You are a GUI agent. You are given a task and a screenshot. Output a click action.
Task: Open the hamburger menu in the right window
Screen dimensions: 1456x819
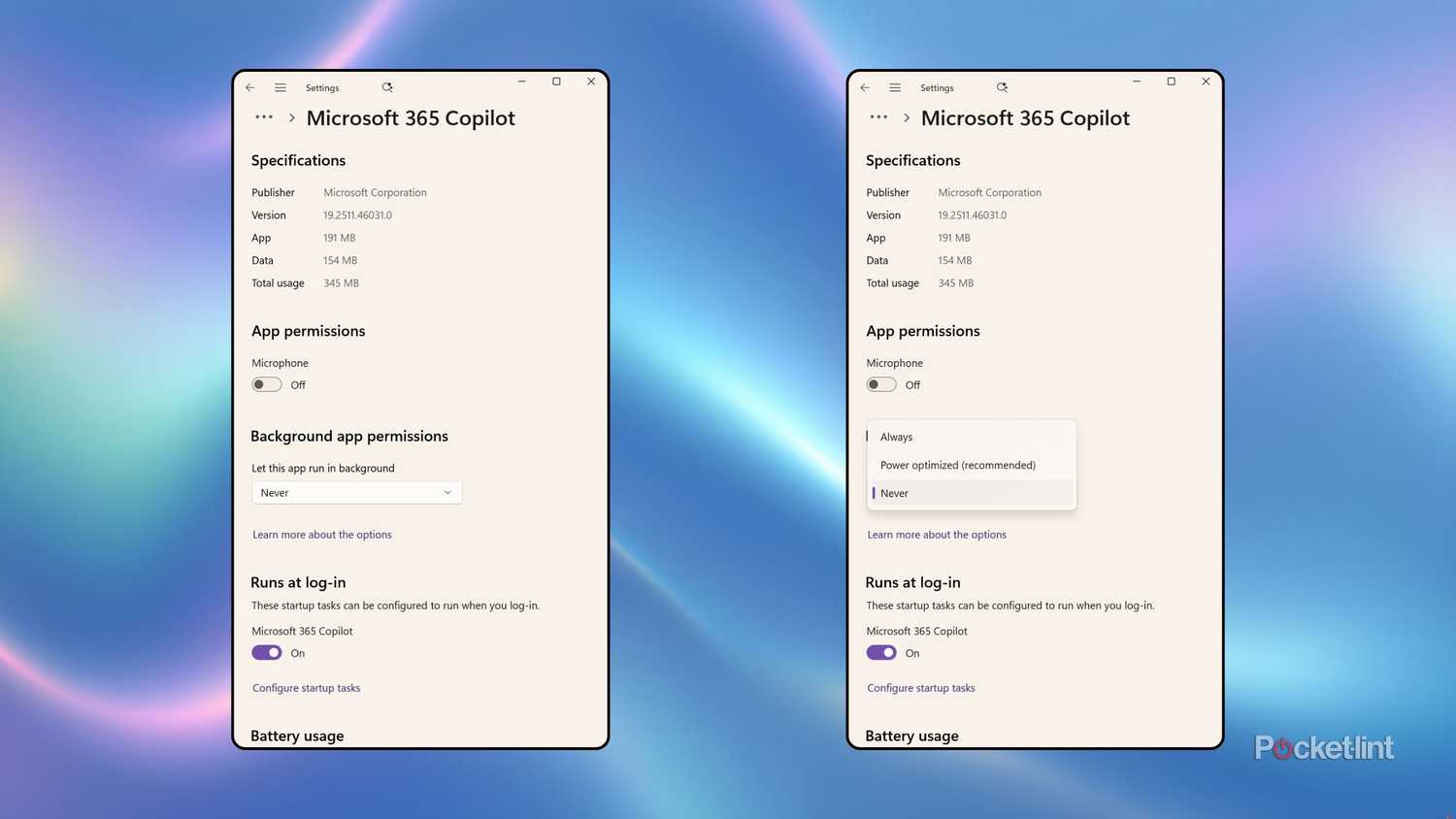[894, 87]
